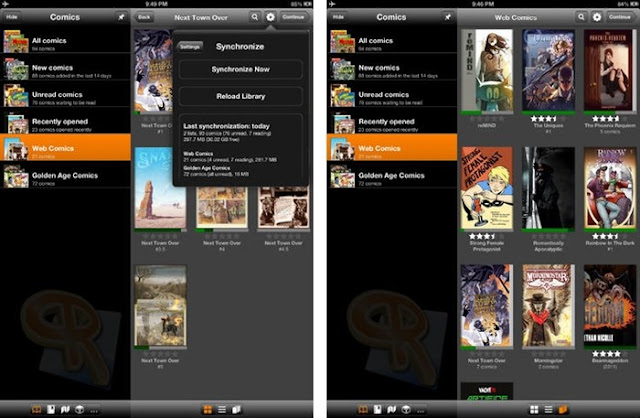Open Next Town Over #4 cover
This screenshot has height=418, width=640.
222,208
